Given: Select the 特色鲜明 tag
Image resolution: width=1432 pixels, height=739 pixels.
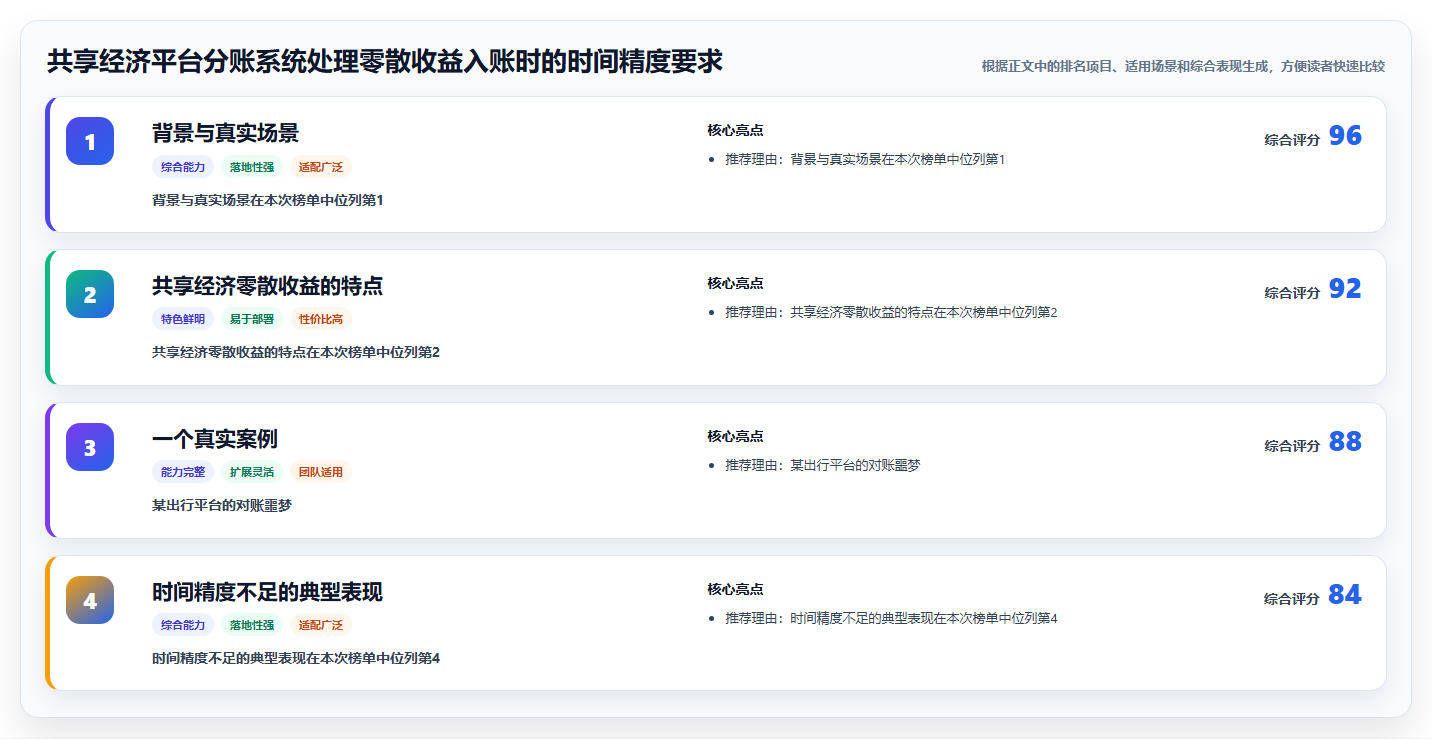Looking at the screenshot, I should click(x=183, y=320).
